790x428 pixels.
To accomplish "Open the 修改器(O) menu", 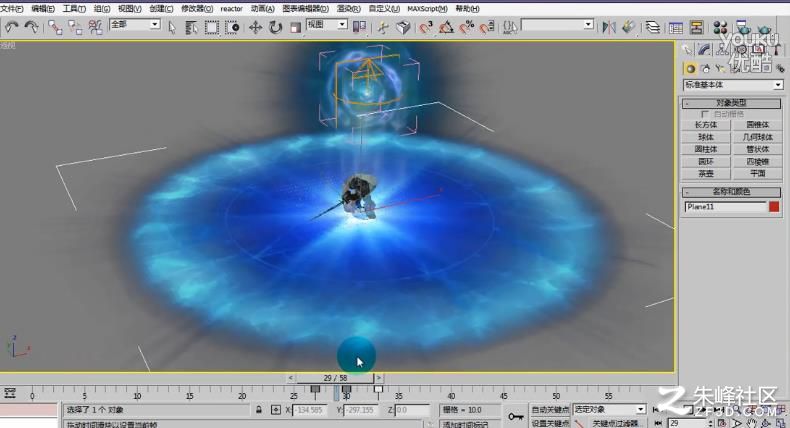I will tap(196, 9).
